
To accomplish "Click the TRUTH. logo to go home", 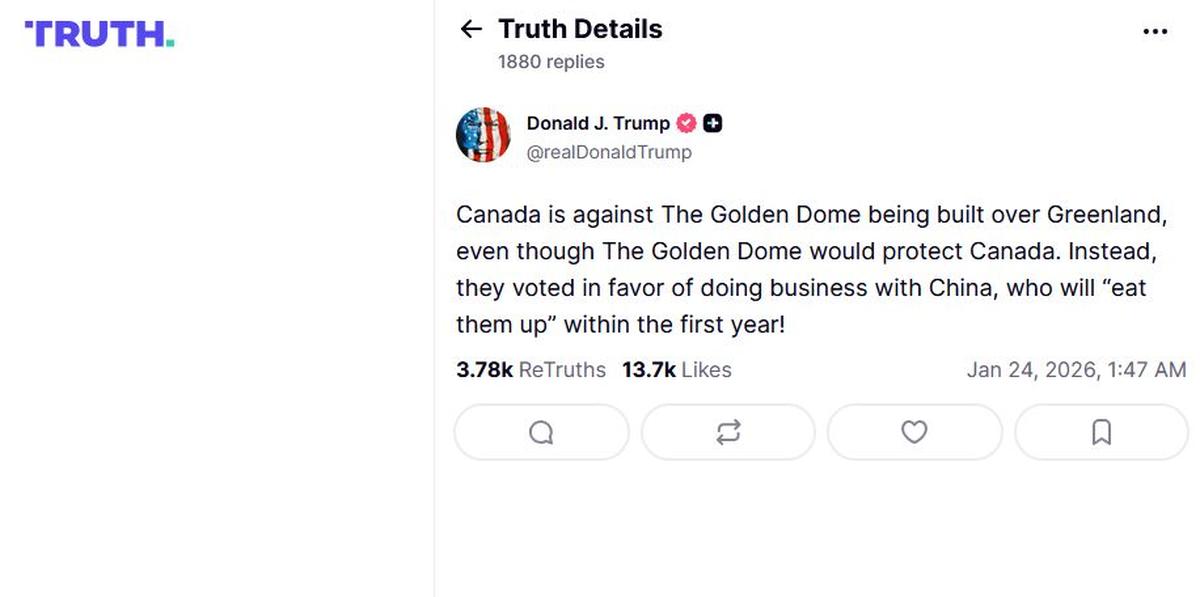I will (x=100, y=34).
